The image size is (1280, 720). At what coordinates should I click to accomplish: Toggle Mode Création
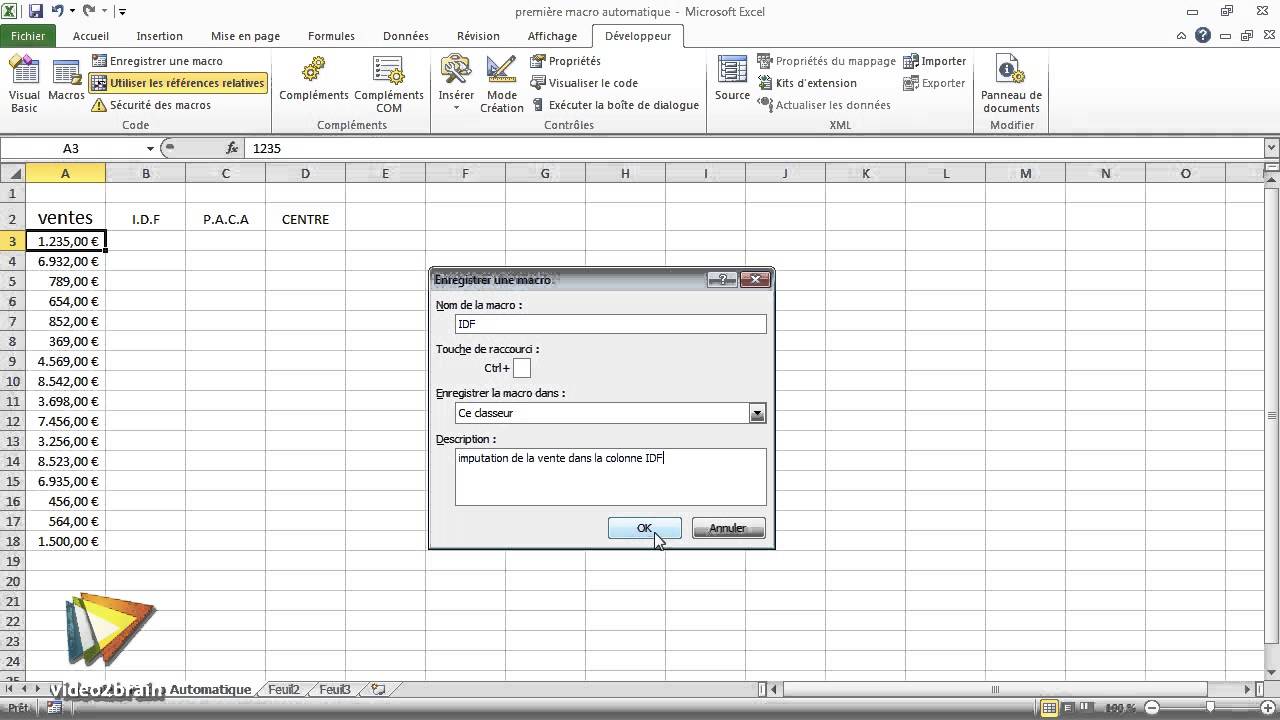coord(501,84)
